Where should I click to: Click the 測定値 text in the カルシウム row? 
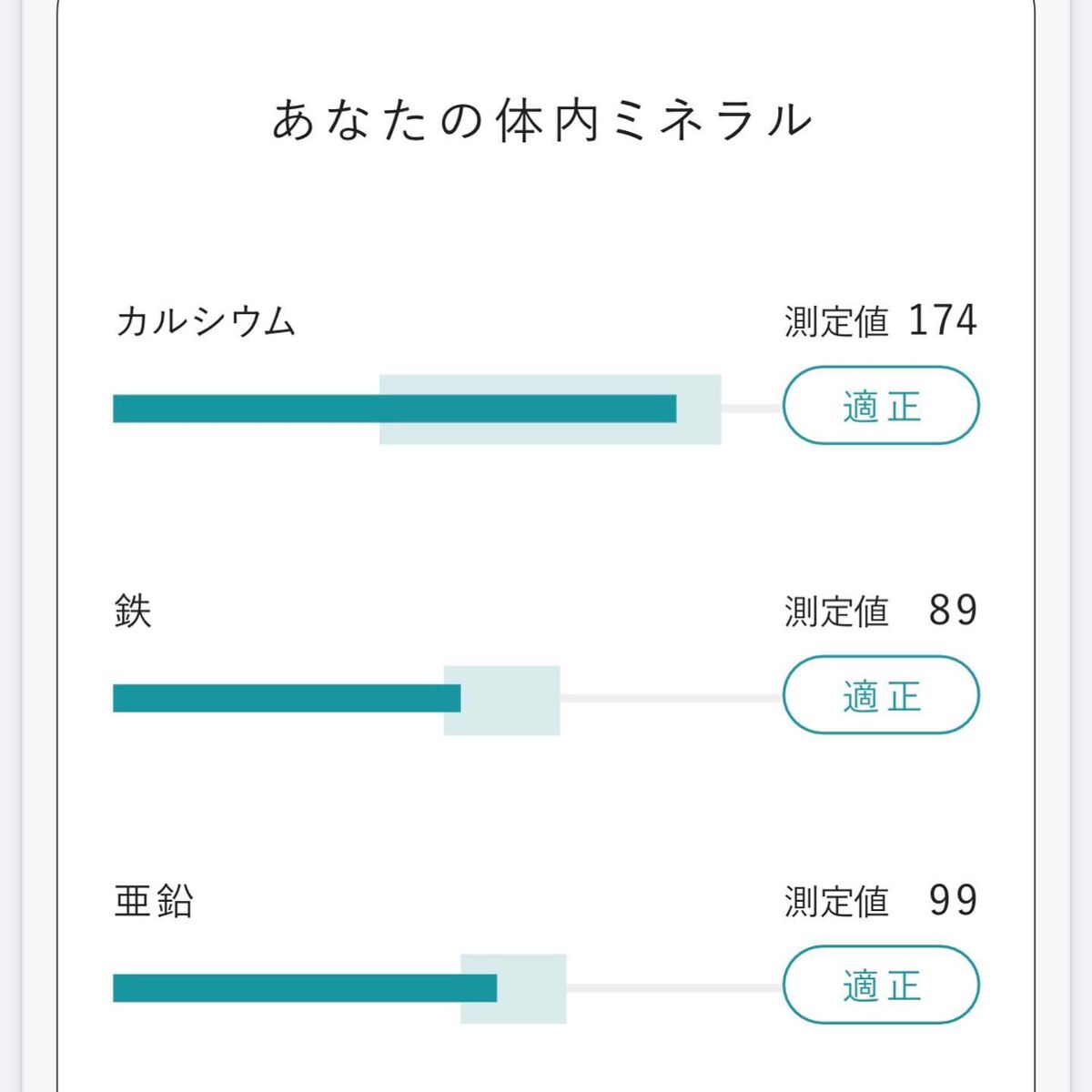pos(835,322)
